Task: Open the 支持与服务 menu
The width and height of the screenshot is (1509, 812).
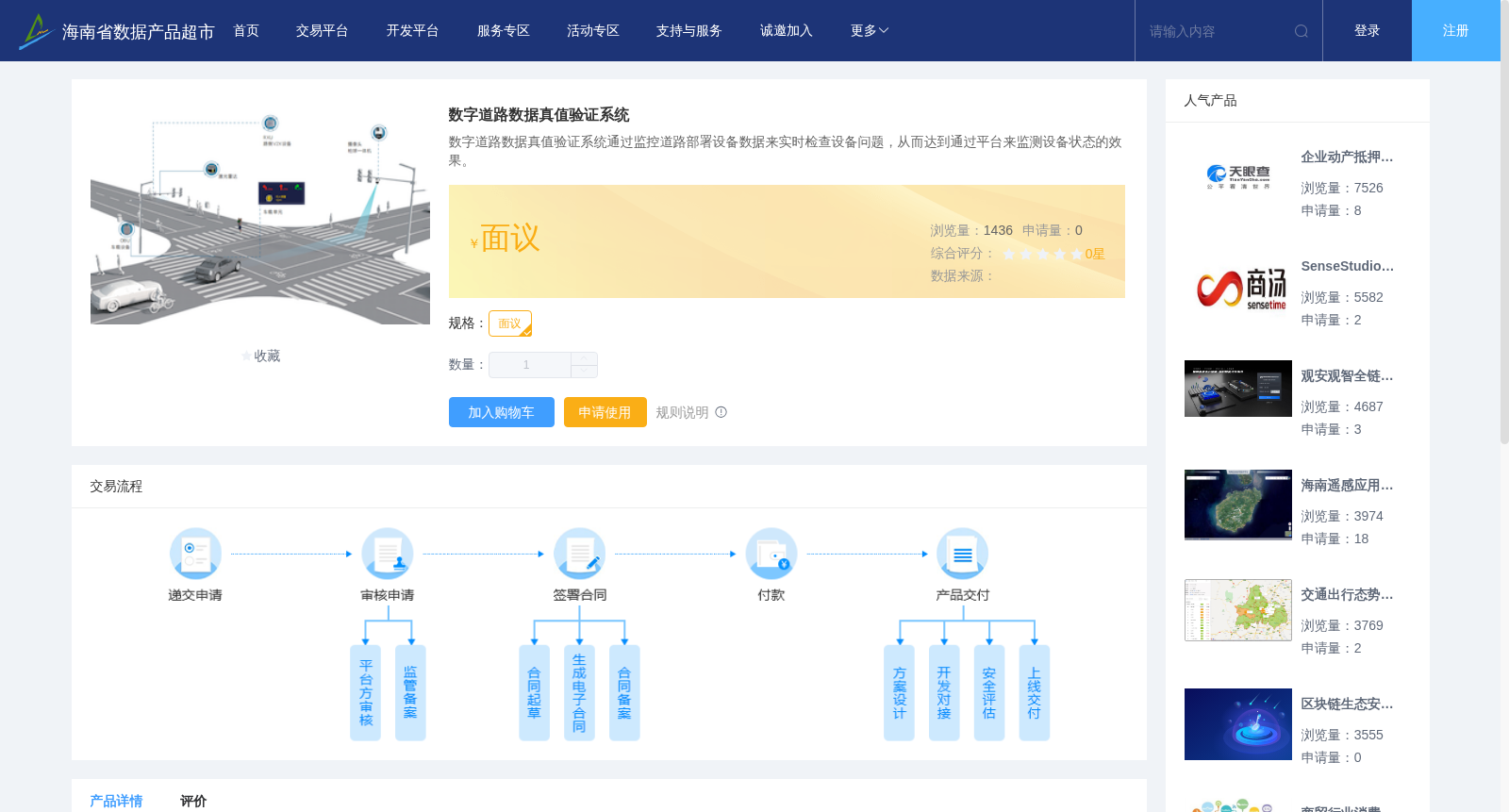Action: (689, 31)
